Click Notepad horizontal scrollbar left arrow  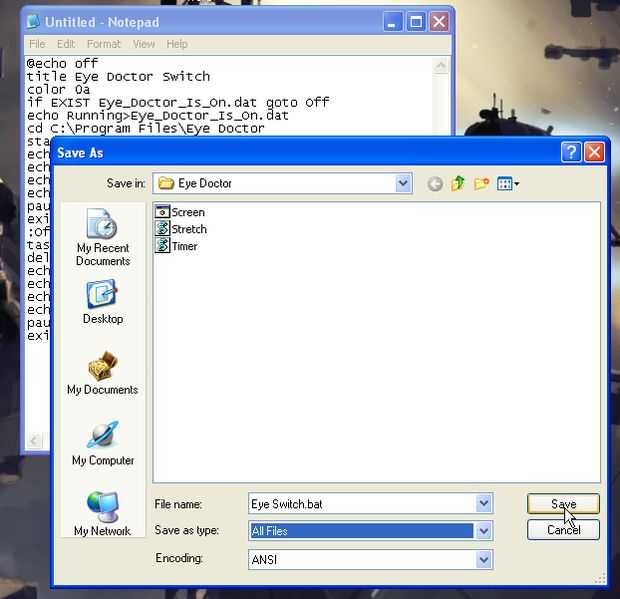coord(34,440)
